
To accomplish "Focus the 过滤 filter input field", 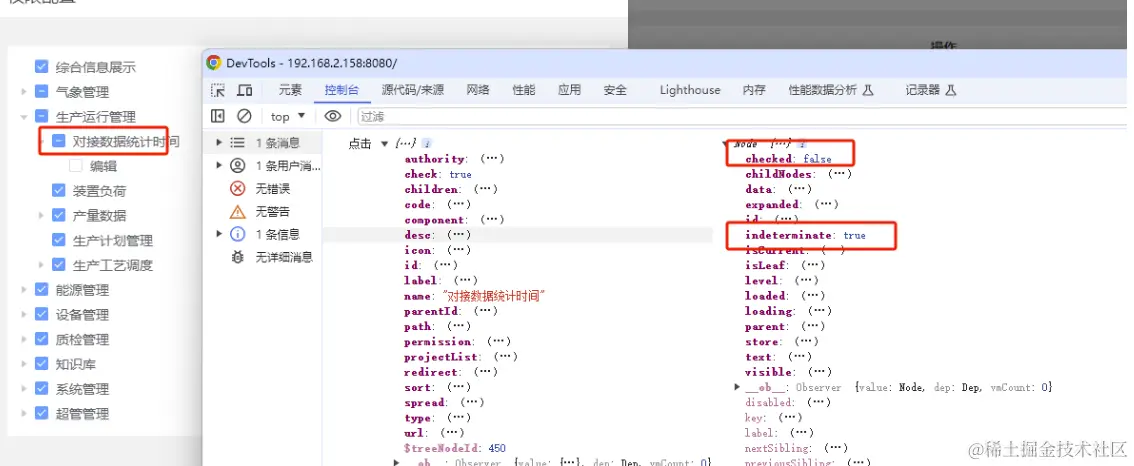I will coord(741,116).
